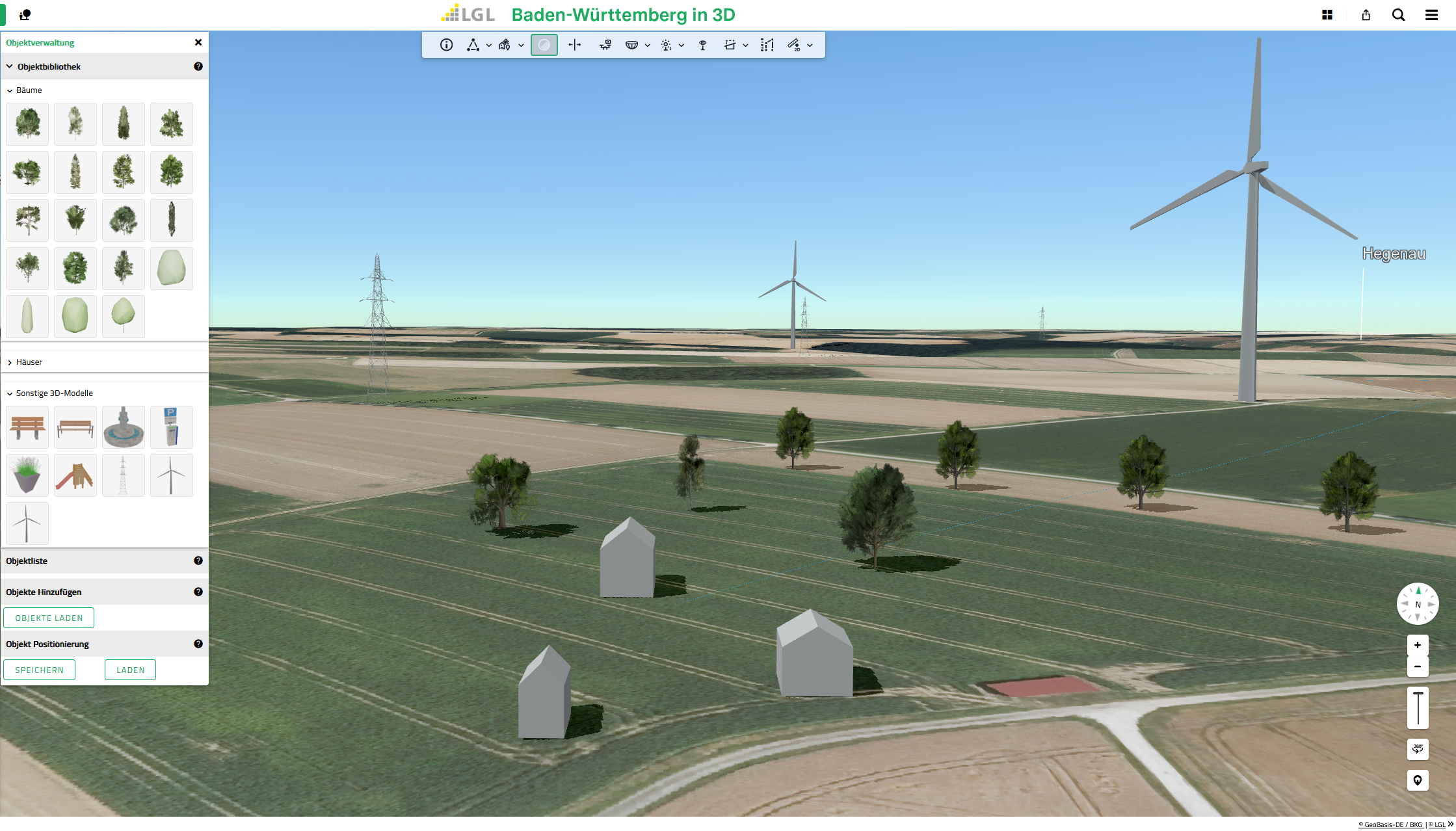Select the measurement triangle tool
This screenshot has height=831, width=1456.
click(473, 44)
